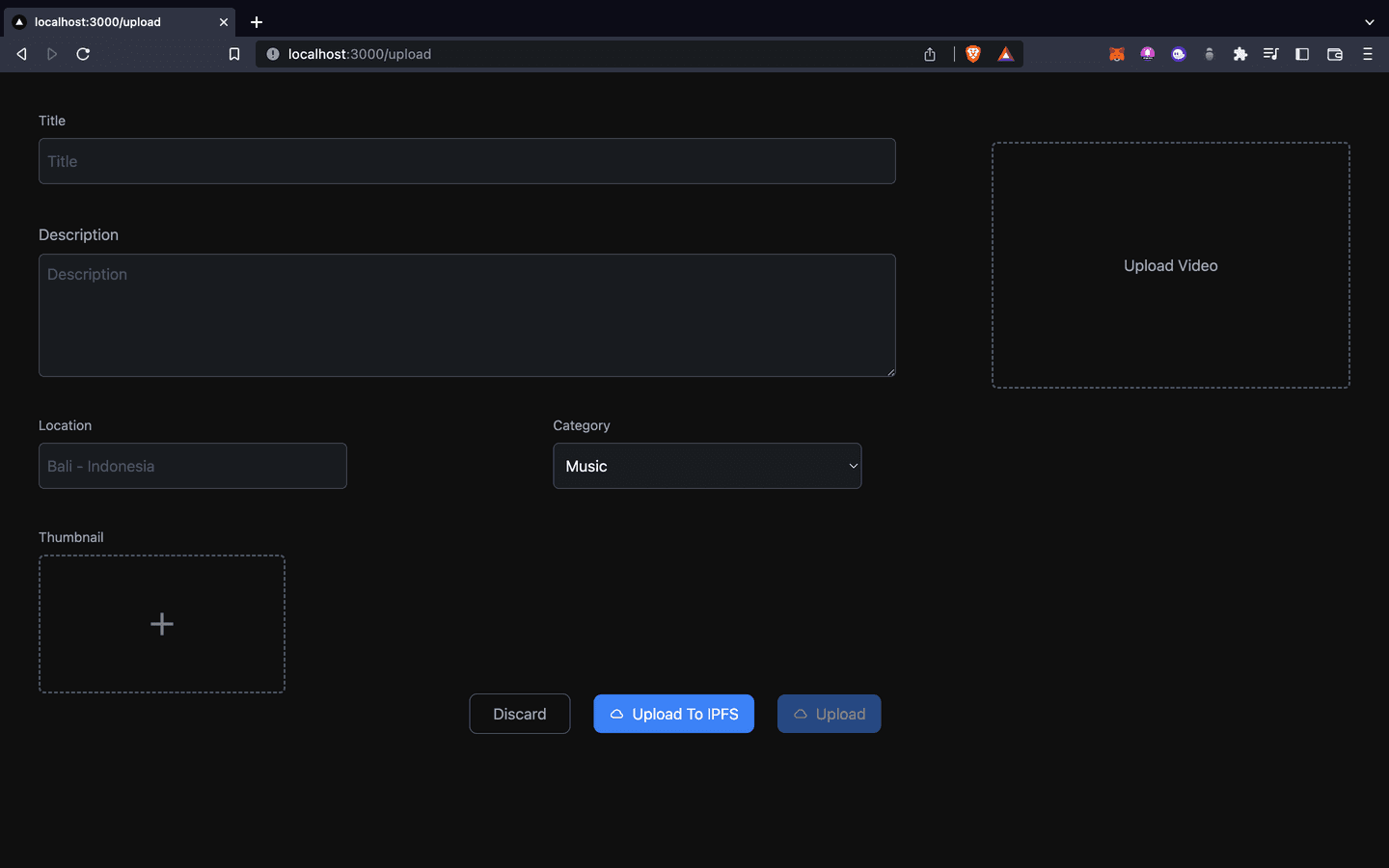The image size is (1389, 868).
Task: Reload the localhost upload page
Action: 83,54
